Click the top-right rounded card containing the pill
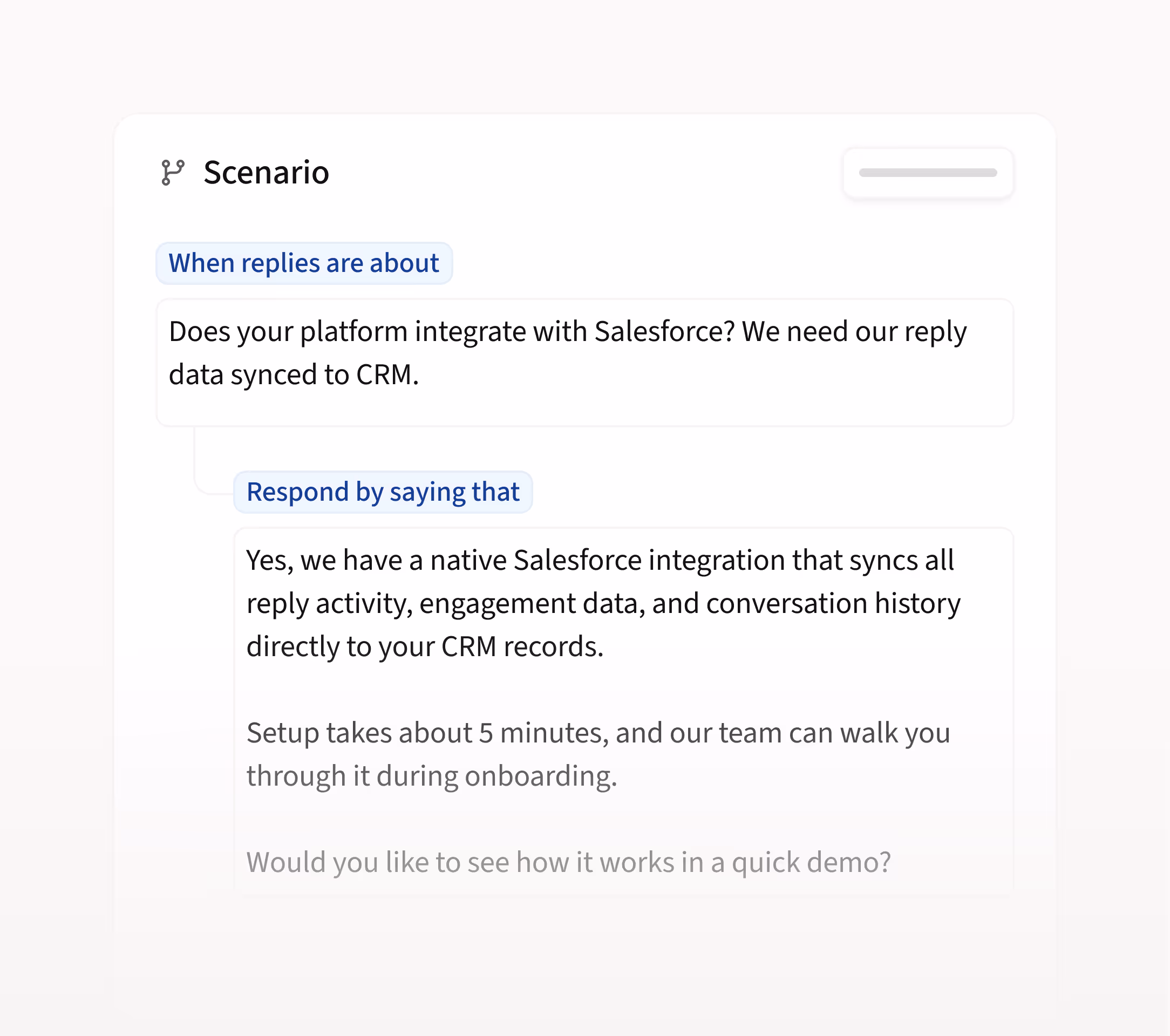1170x1036 pixels. click(928, 173)
